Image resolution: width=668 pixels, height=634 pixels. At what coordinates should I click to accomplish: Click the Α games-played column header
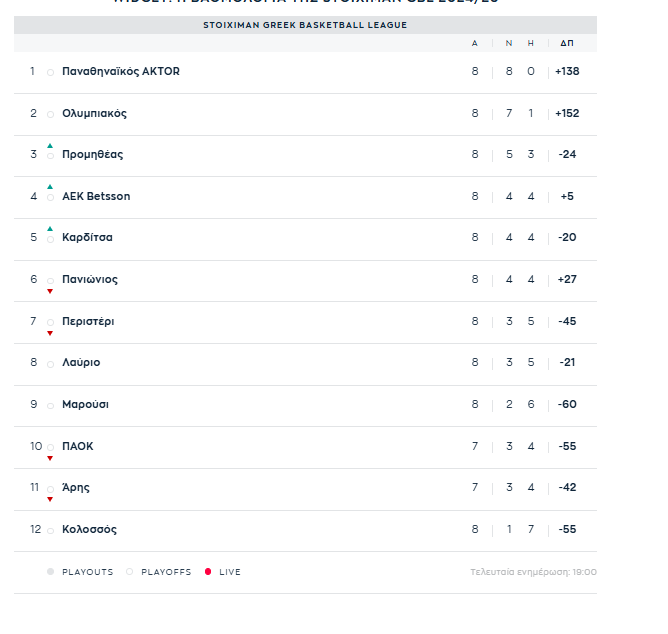pyautogui.click(x=475, y=43)
